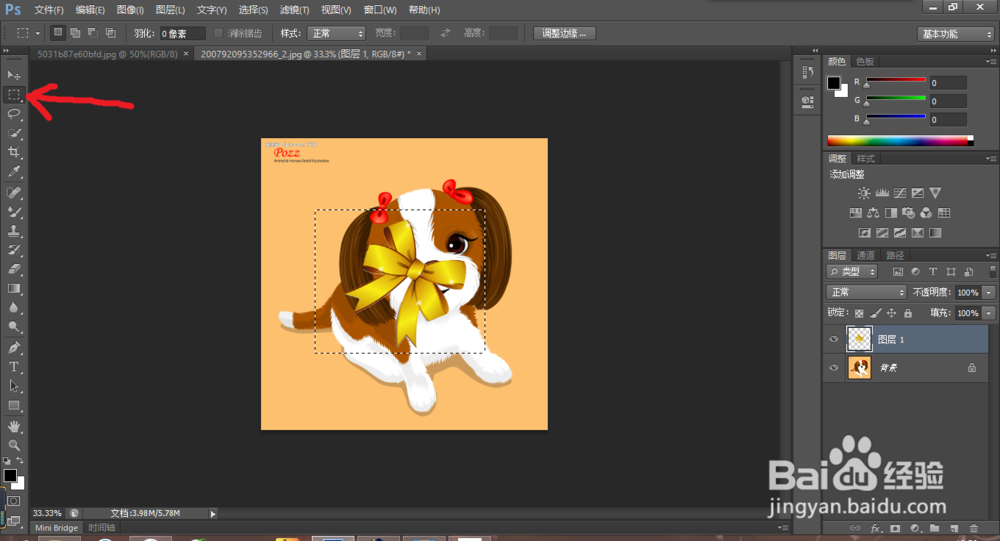Add a Channel Mixer adjustment
This screenshot has width=1000, height=541.
click(x=926, y=213)
